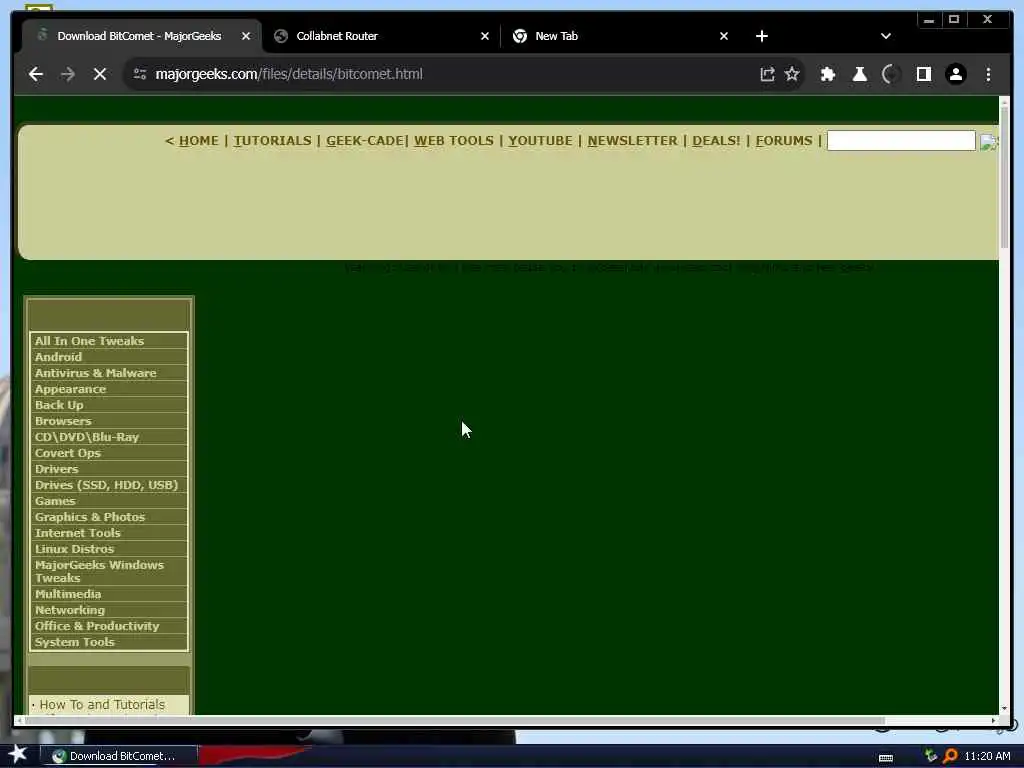
Task: Open the Extensions puzzle icon
Action: pyautogui.click(x=827, y=74)
